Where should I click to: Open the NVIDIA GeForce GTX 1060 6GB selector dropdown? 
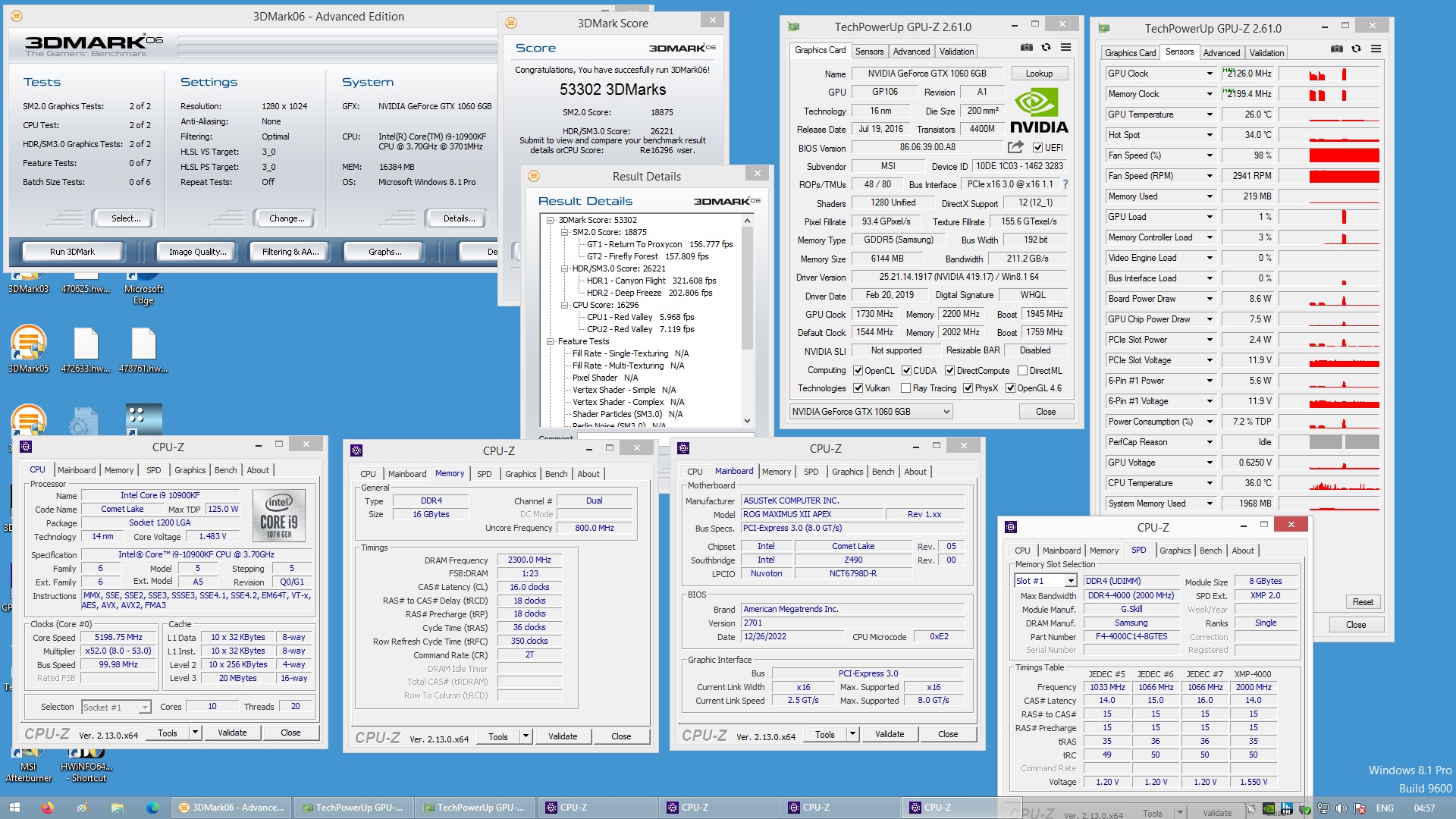coord(871,412)
